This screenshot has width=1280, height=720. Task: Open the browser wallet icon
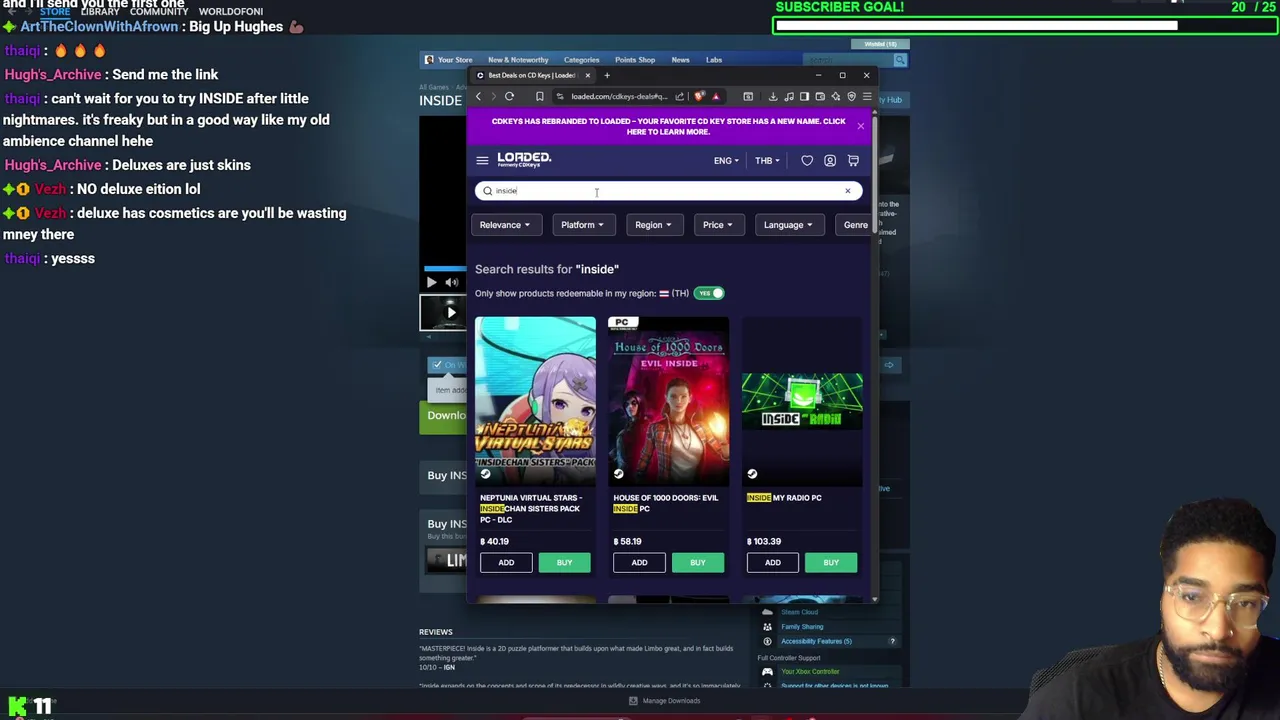[820, 97]
